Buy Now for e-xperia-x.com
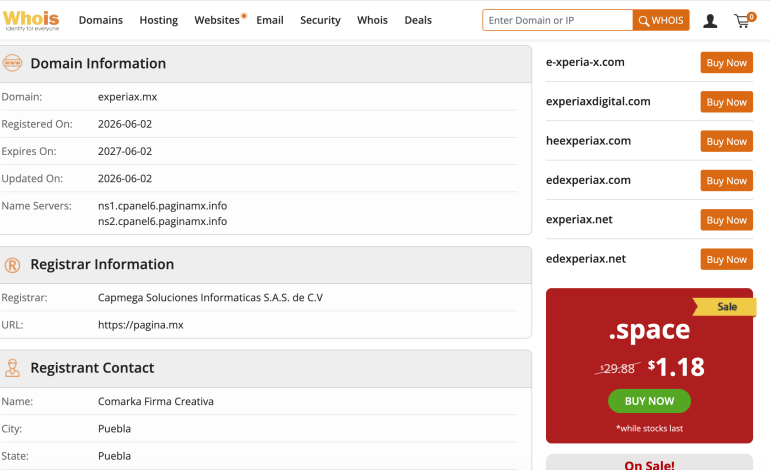The height and width of the screenshot is (470, 770). point(726,62)
